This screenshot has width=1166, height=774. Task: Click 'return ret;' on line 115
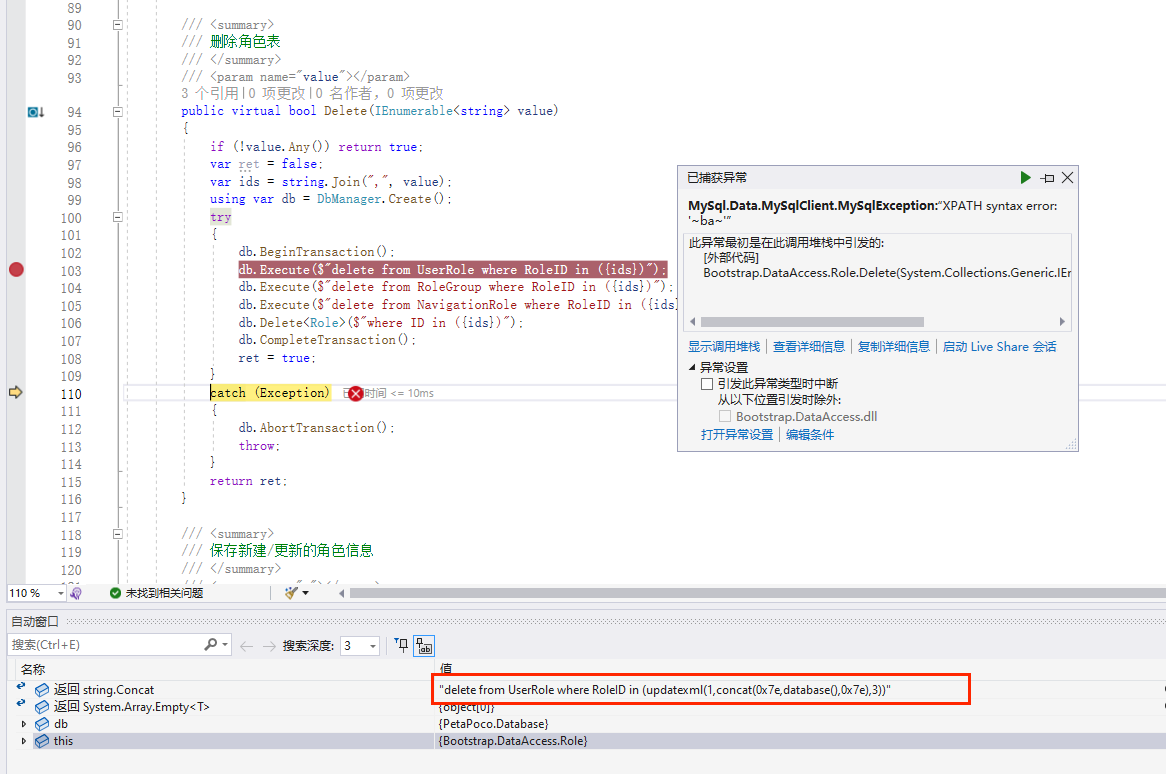tap(248, 481)
